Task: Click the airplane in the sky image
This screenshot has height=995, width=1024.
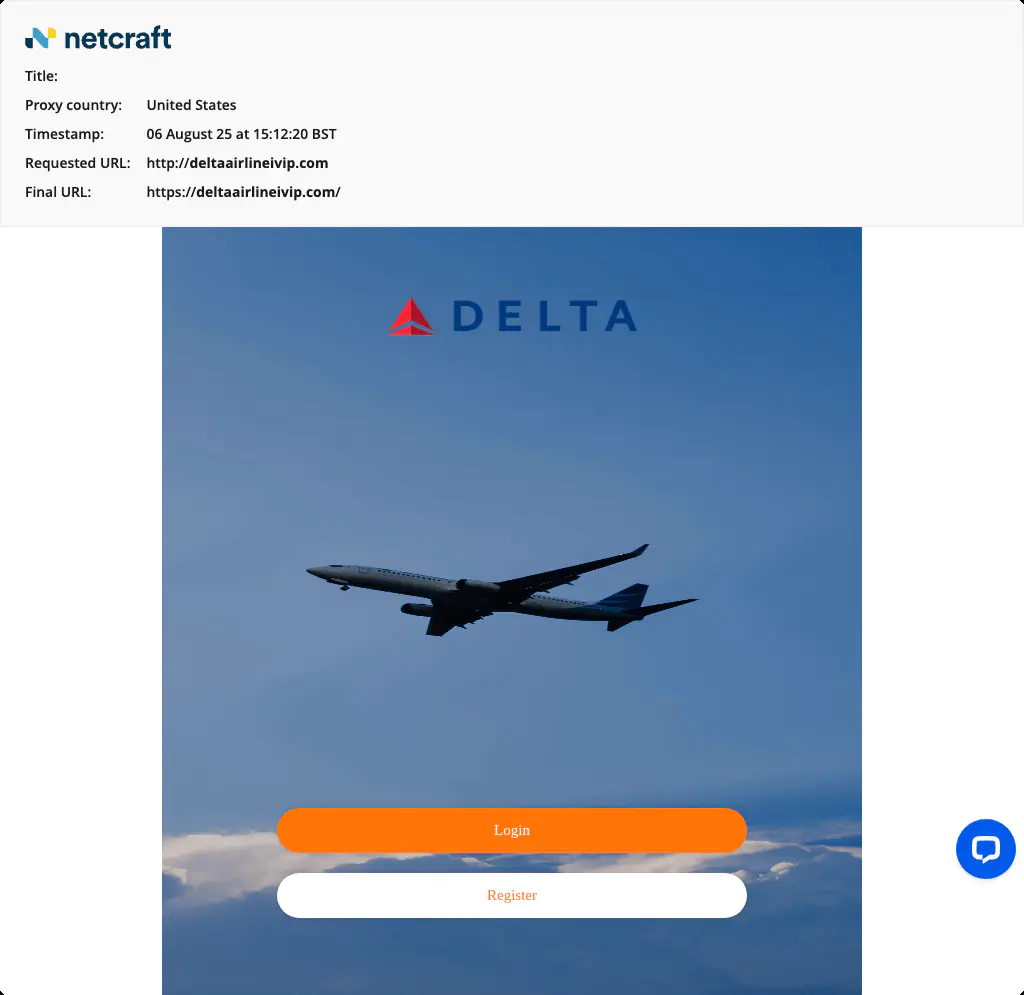Action: (x=502, y=590)
